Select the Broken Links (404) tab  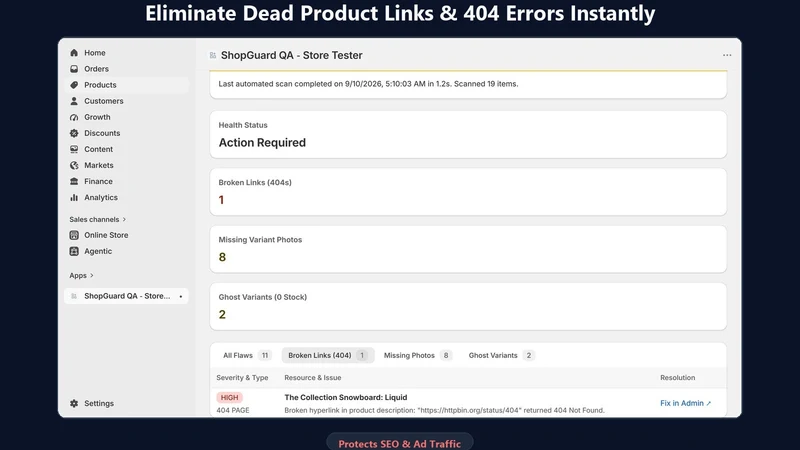(x=328, y=355)
